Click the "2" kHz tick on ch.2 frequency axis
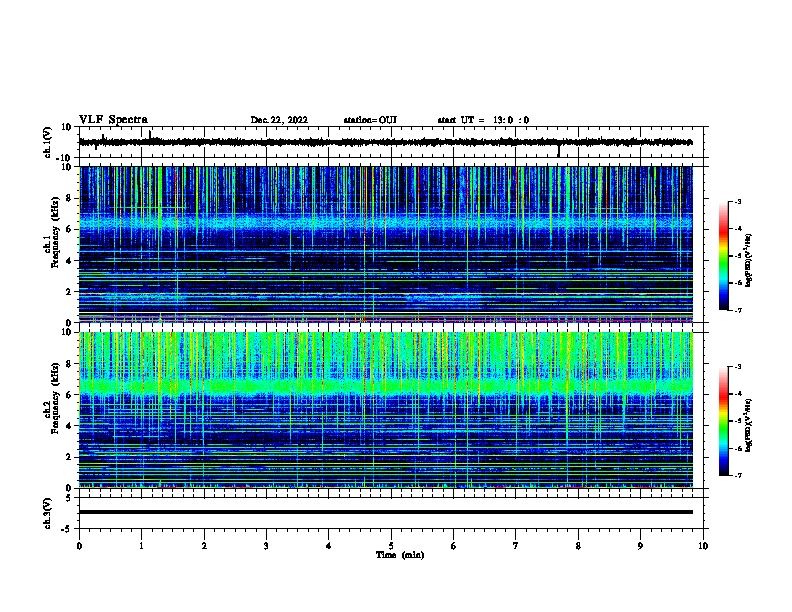792x612 pixels. pyautogui.click(x=69, y=457)
